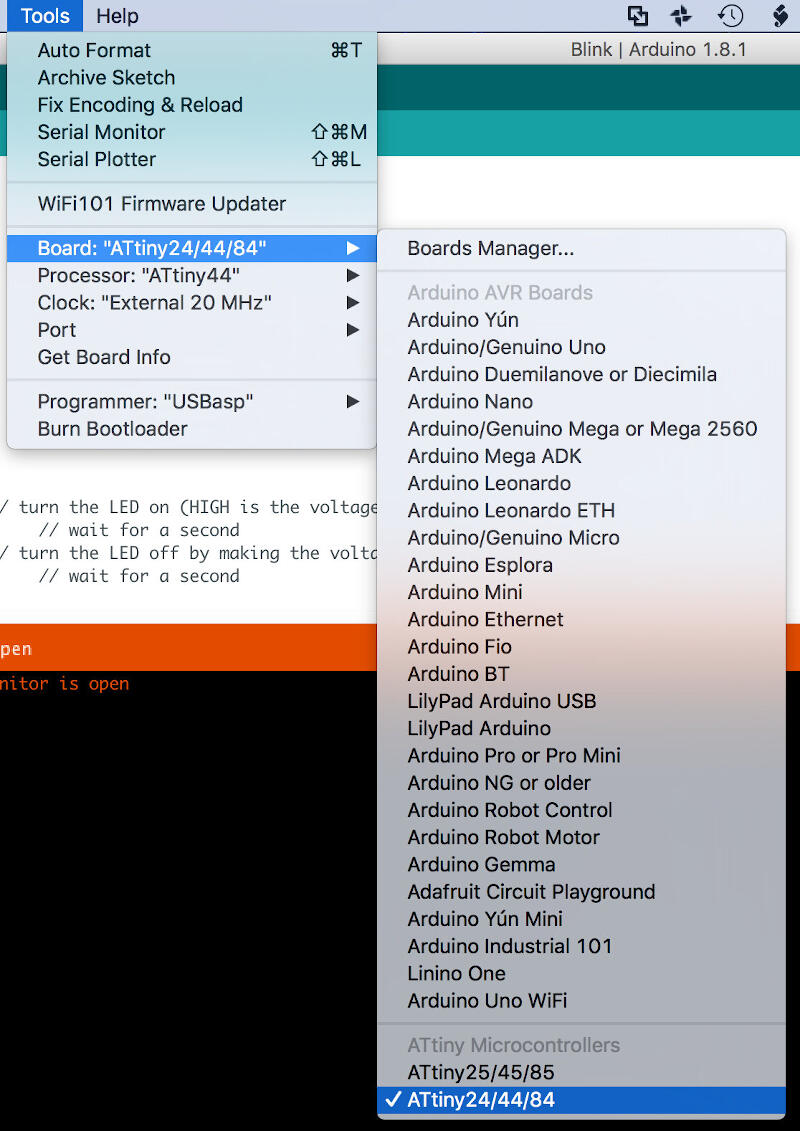The width and height of the screenshot is (800, 1131).
Task: Click the Time Machine clock icon in menu bar
Action: coord(731,16)
